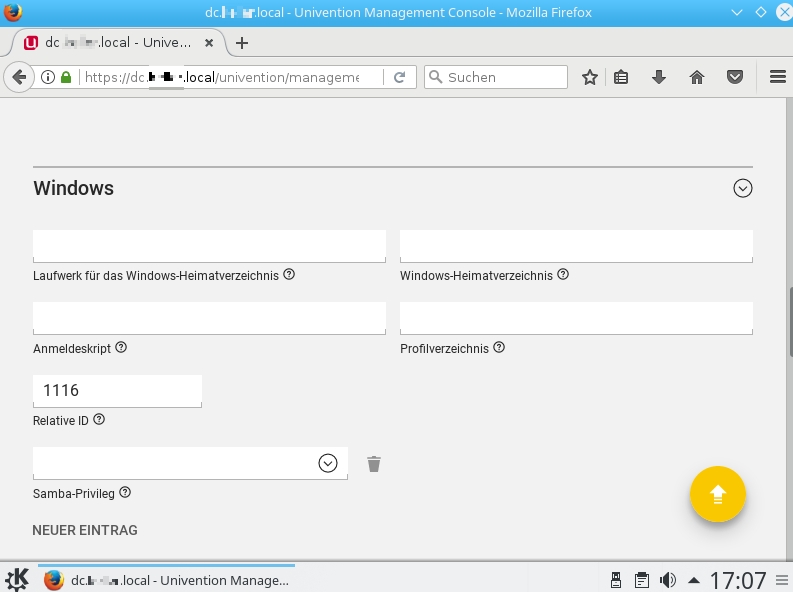Show help icon next to Samba-Privileg
Screen dimensions: 793x592
click(125, 492)
